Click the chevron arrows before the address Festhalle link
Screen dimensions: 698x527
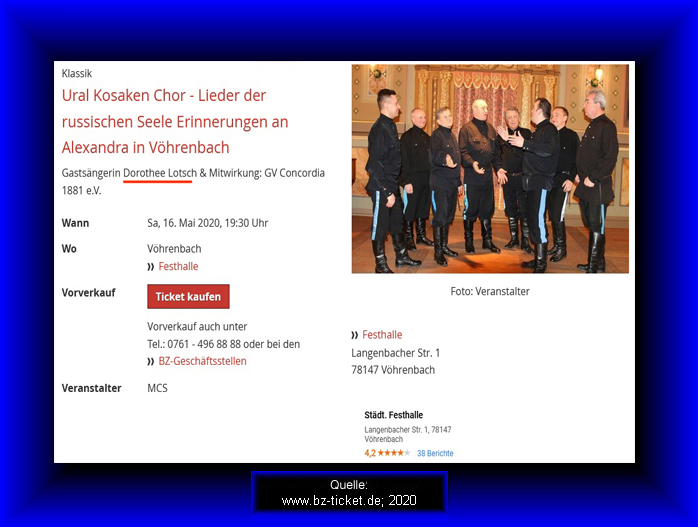(x=354, y=335)
